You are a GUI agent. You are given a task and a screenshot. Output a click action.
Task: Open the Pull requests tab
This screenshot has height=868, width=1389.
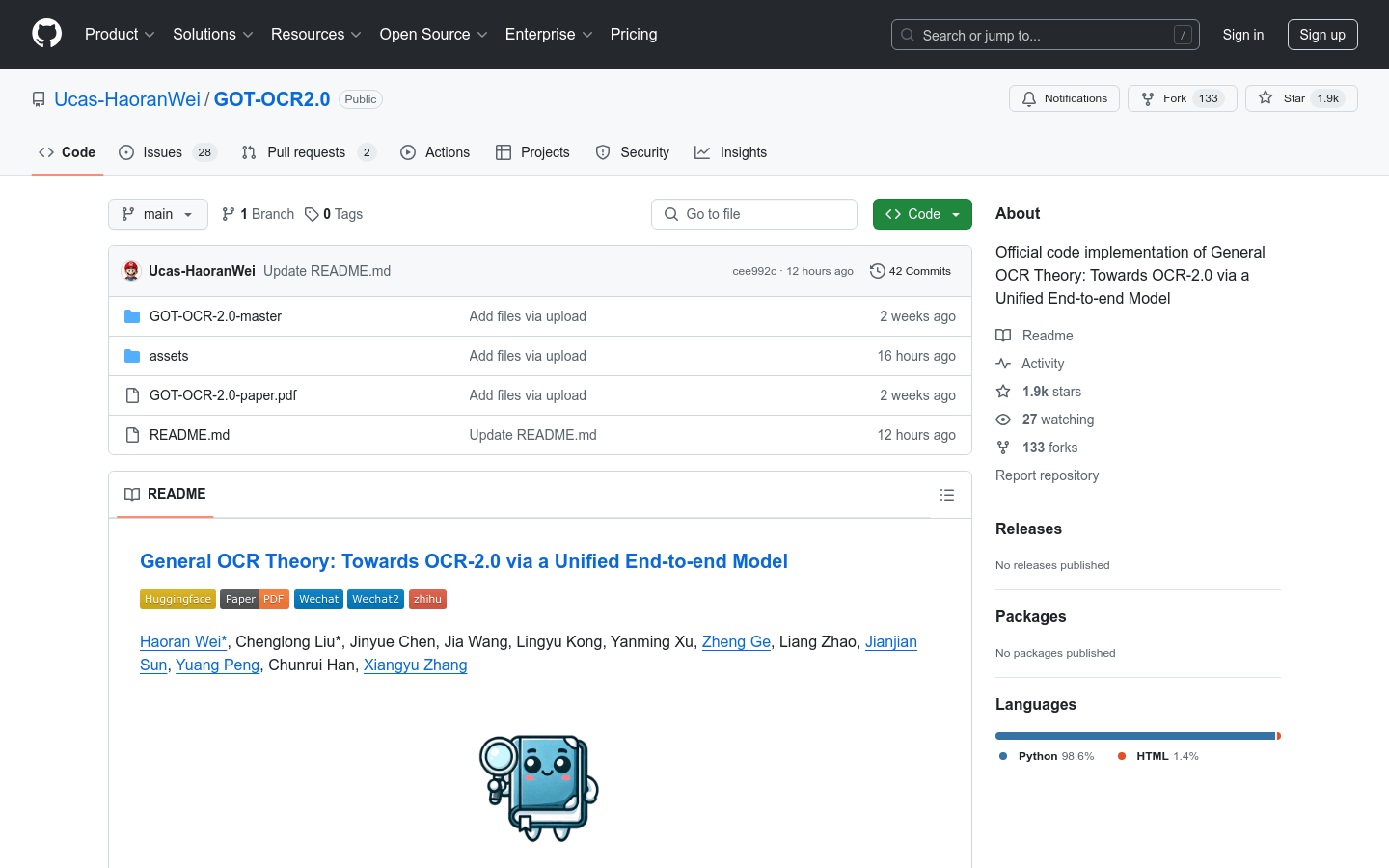point(309,152)
